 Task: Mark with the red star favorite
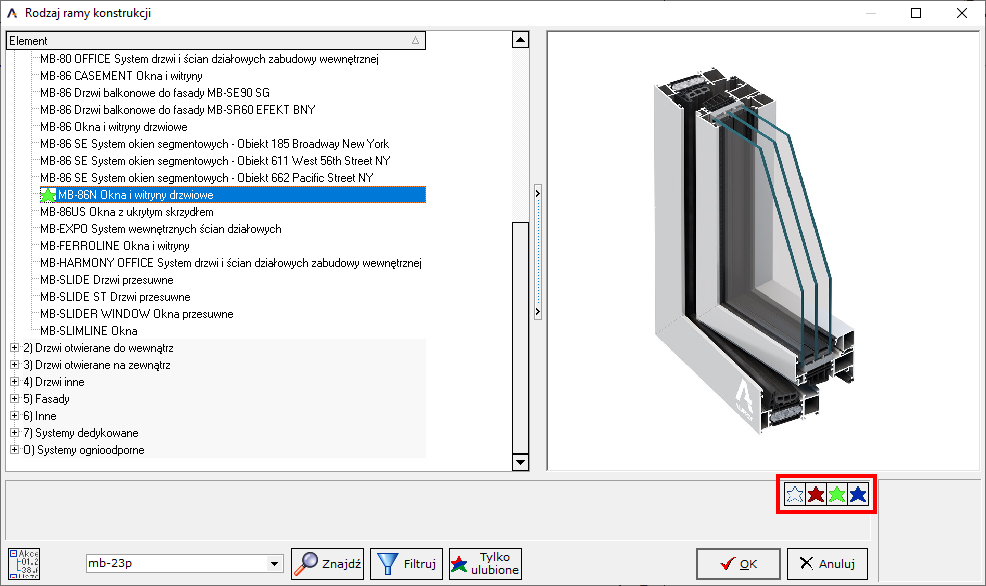click(x=816, y=494)
